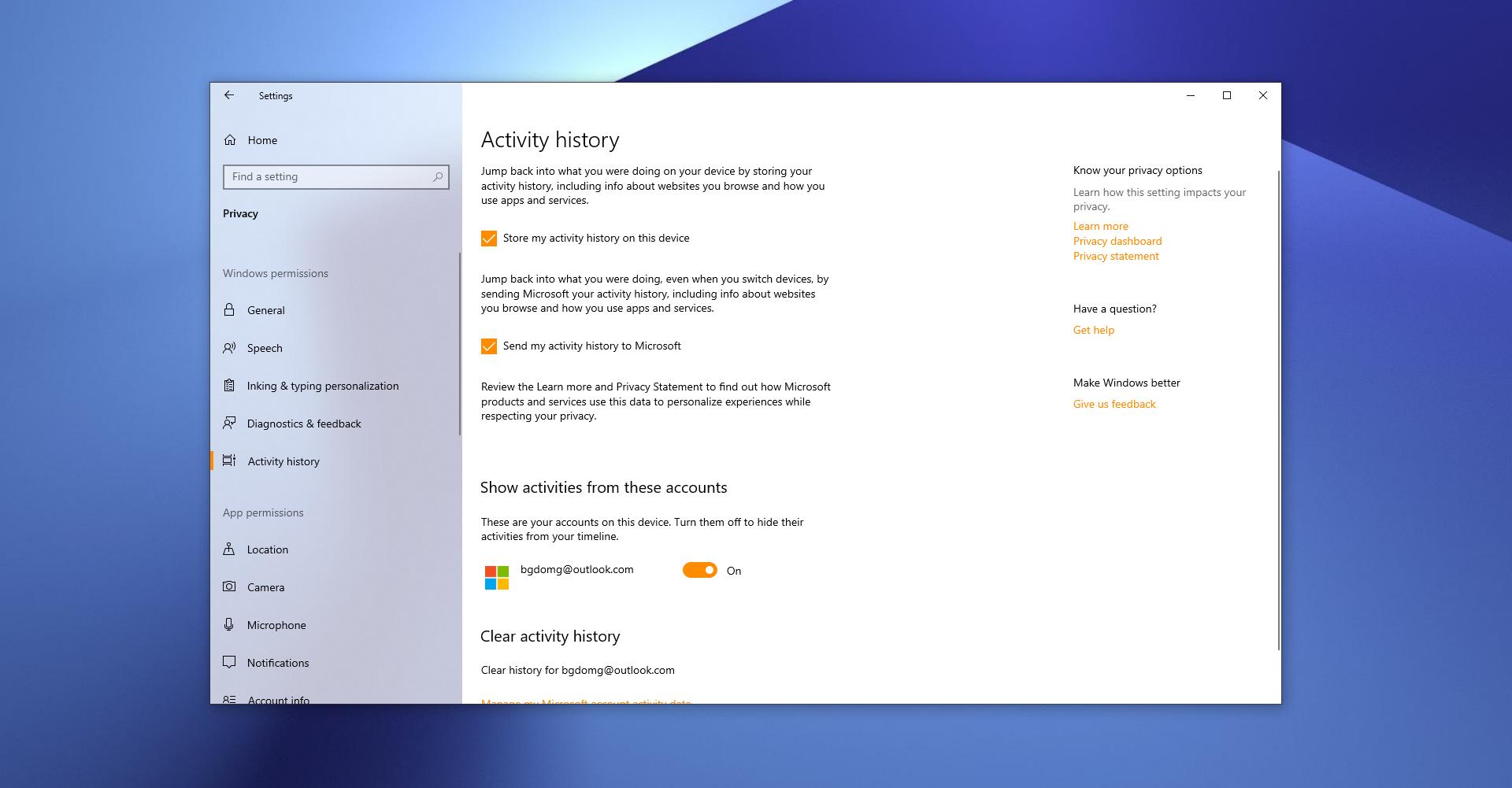Turn off the bgdomg@outlook.com activities toggle

pos(700,570)
